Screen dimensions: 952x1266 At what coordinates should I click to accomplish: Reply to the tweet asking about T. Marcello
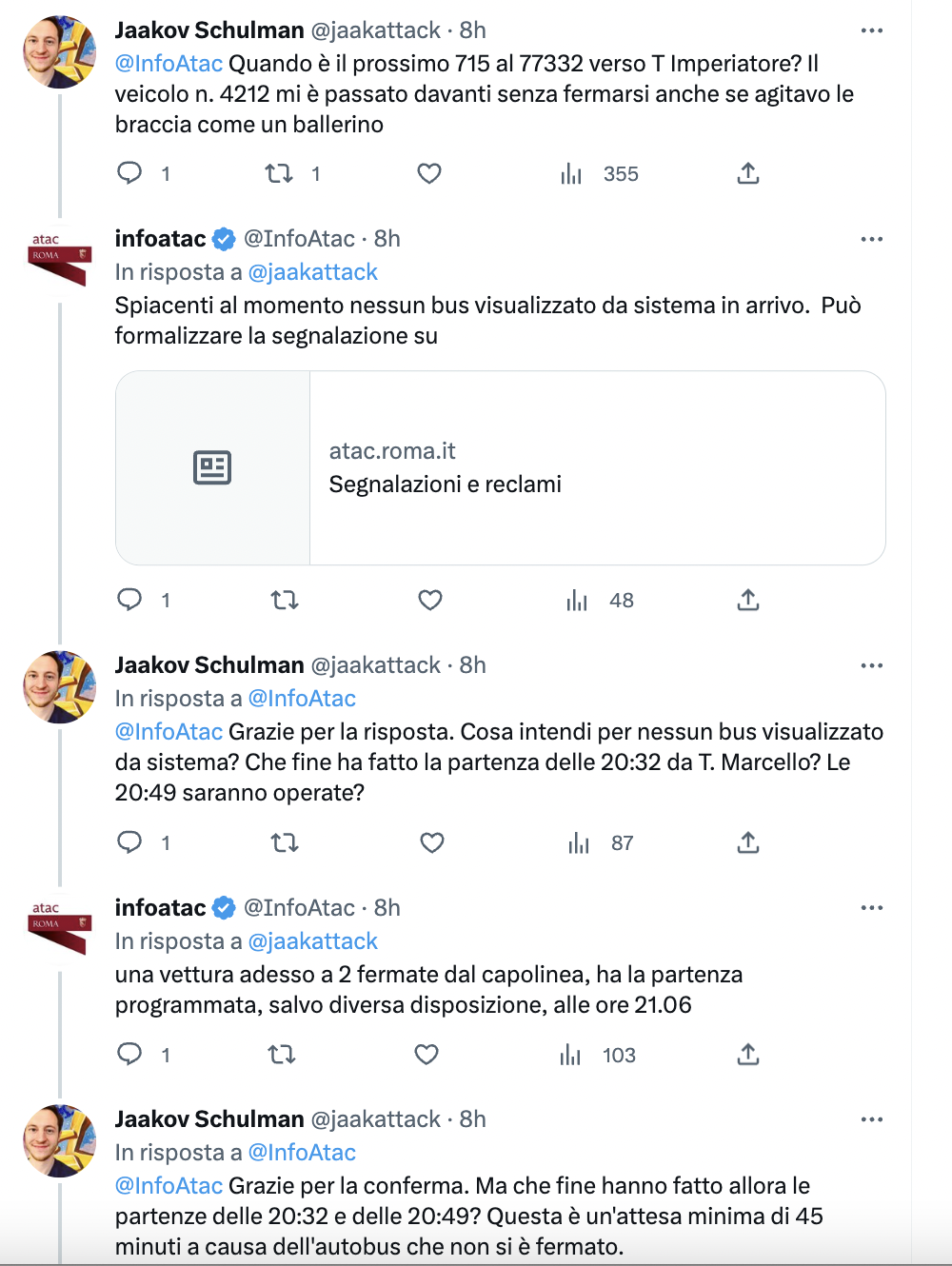tap(129, 842)
